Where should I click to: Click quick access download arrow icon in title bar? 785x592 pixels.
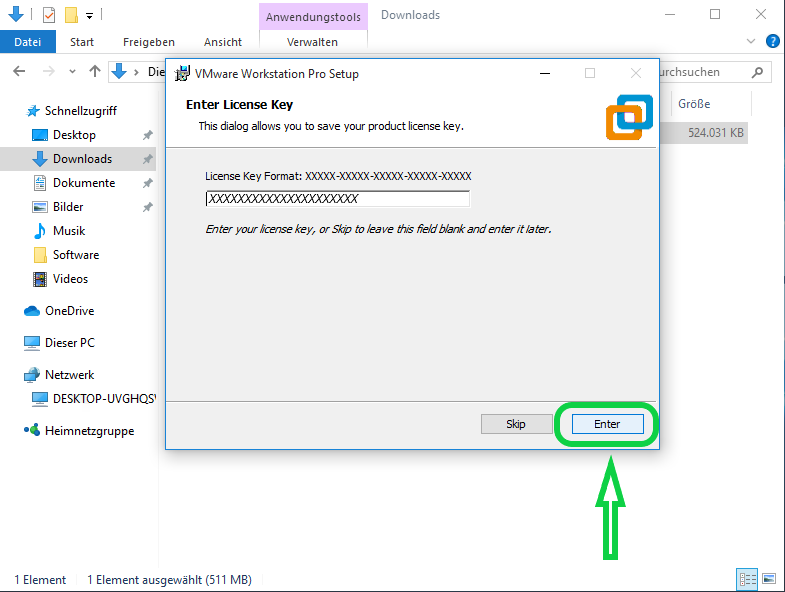[x=16, y=14]
